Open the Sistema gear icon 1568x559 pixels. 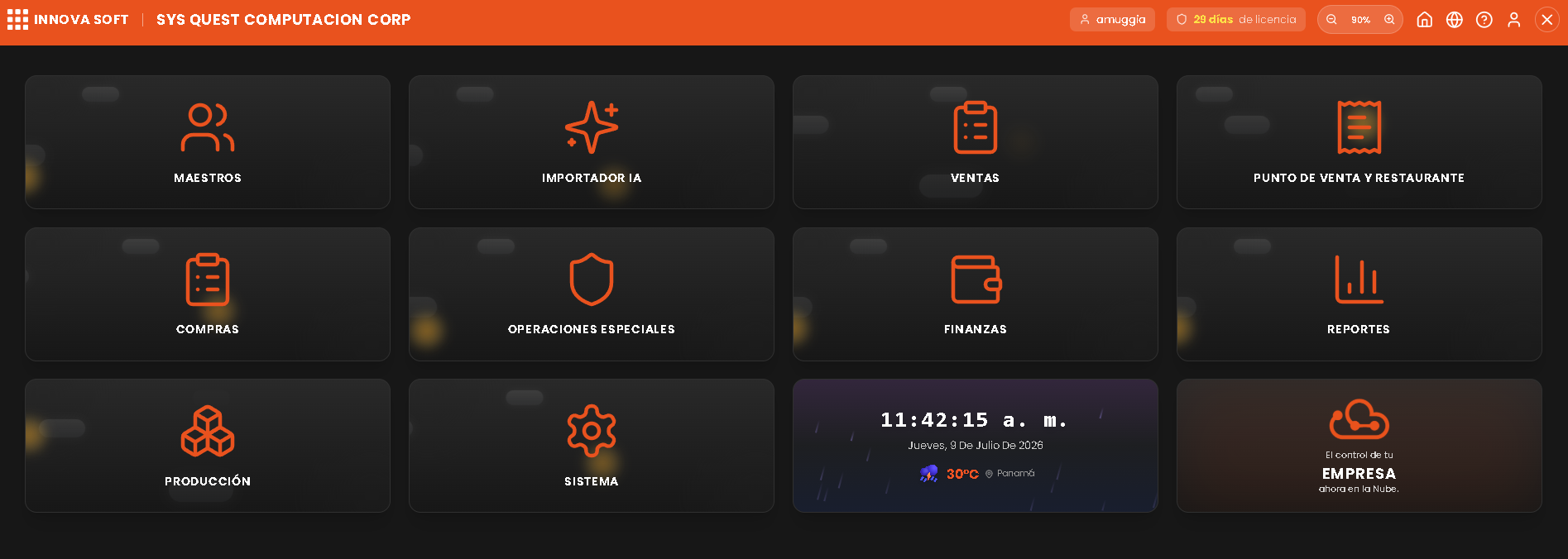(x=592, y=431)
